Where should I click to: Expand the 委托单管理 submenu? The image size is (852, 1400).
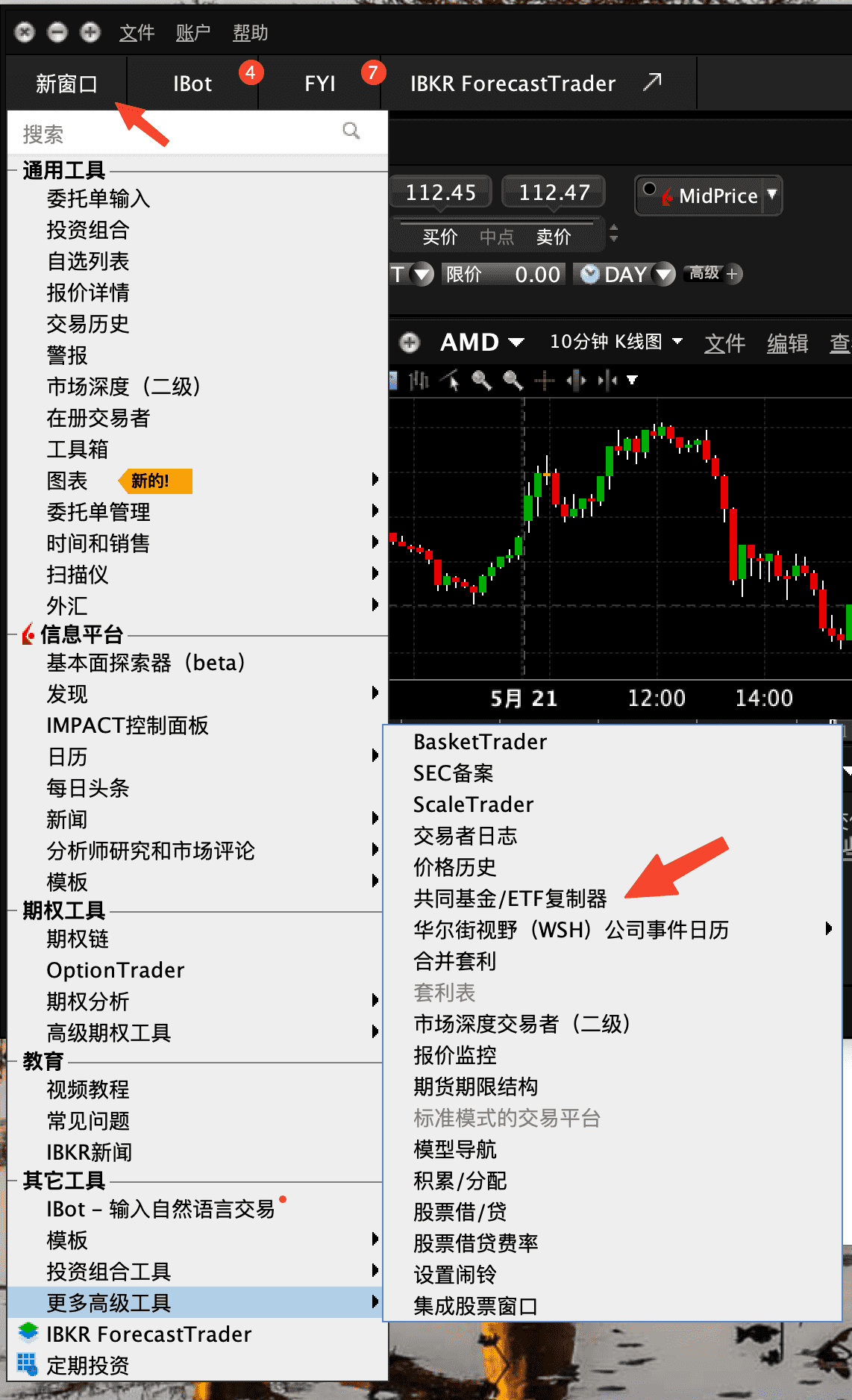[x=375, y=511]
